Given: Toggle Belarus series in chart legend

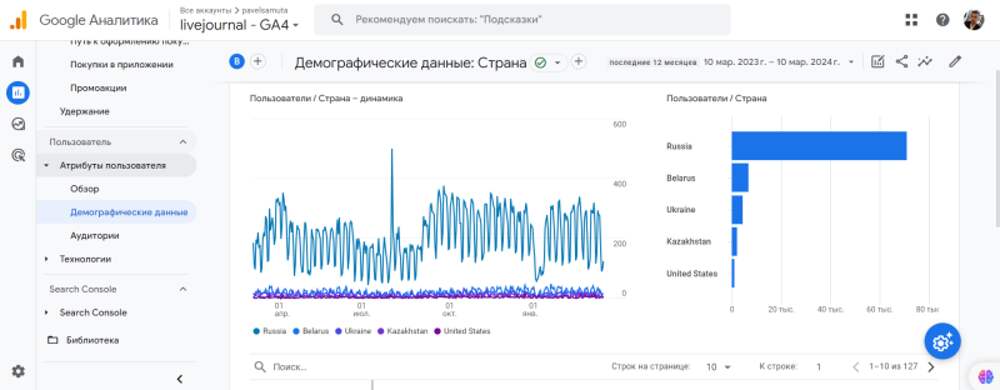Looking at the screenshot, I should (x=311, y=331).
